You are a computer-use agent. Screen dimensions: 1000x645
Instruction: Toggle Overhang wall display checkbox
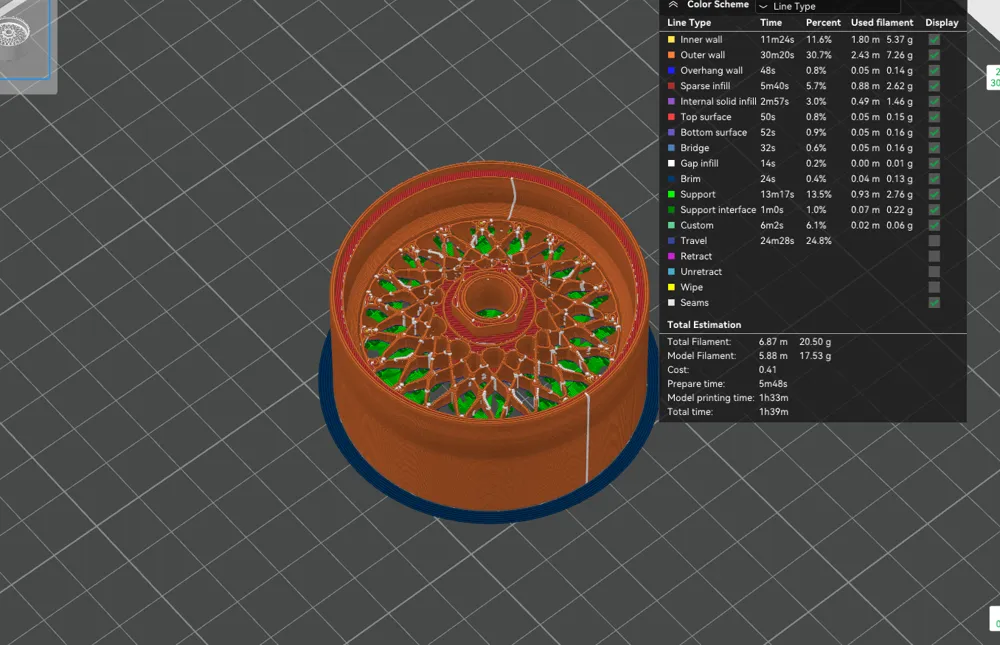pyautogui.click(x=934, y=71)
